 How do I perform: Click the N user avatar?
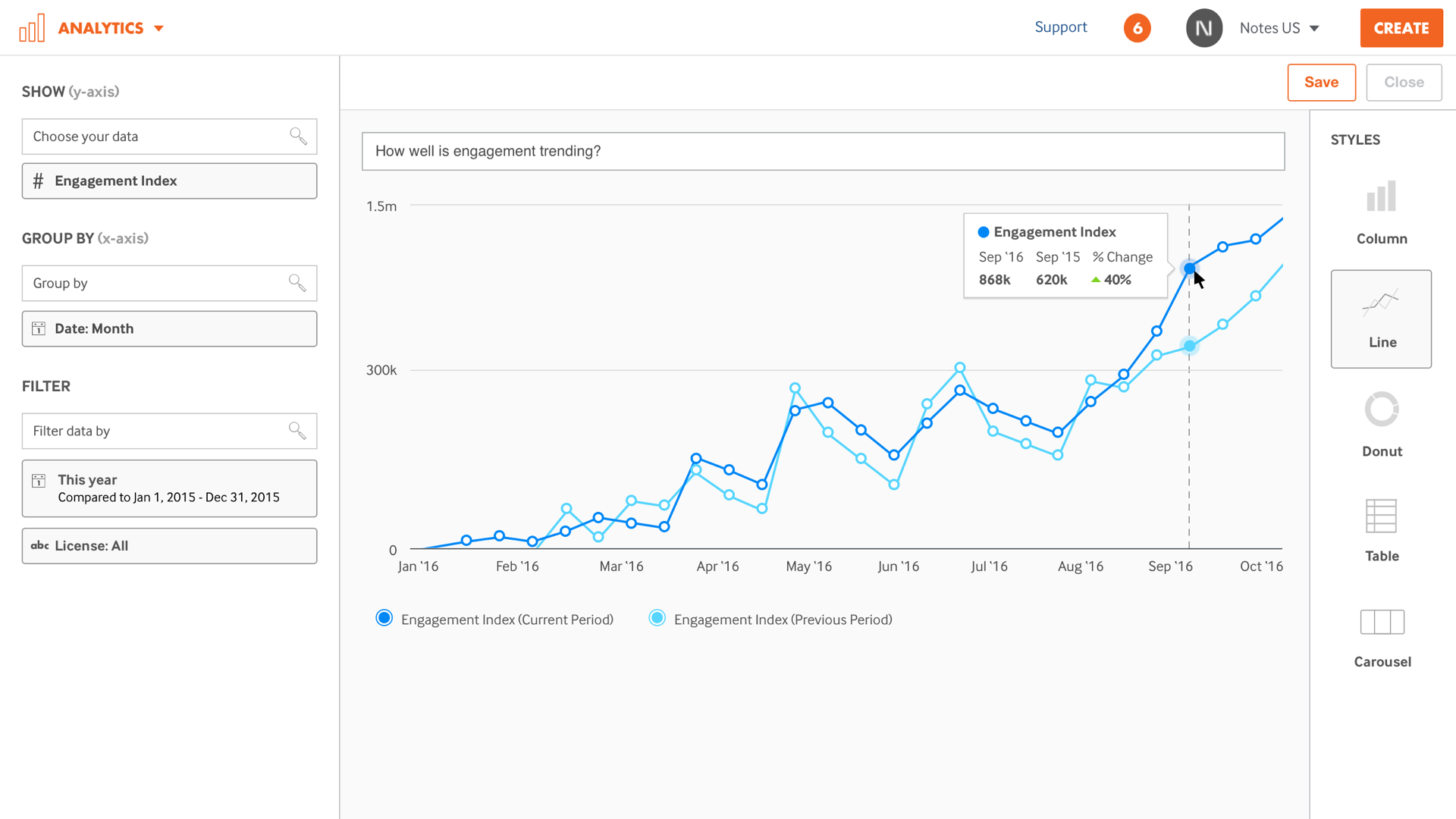point(1203,28)
